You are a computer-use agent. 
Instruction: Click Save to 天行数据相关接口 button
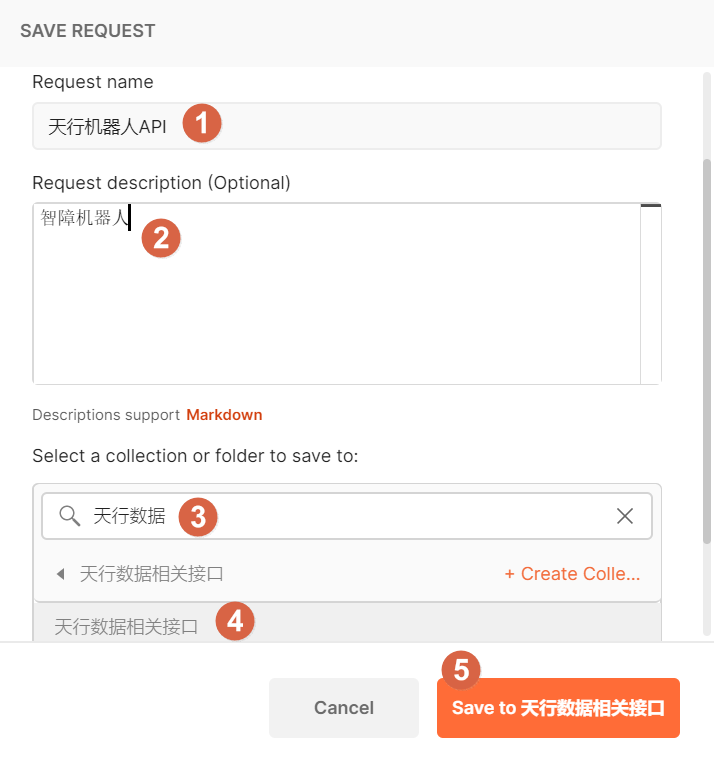click(x=558, y=708)
